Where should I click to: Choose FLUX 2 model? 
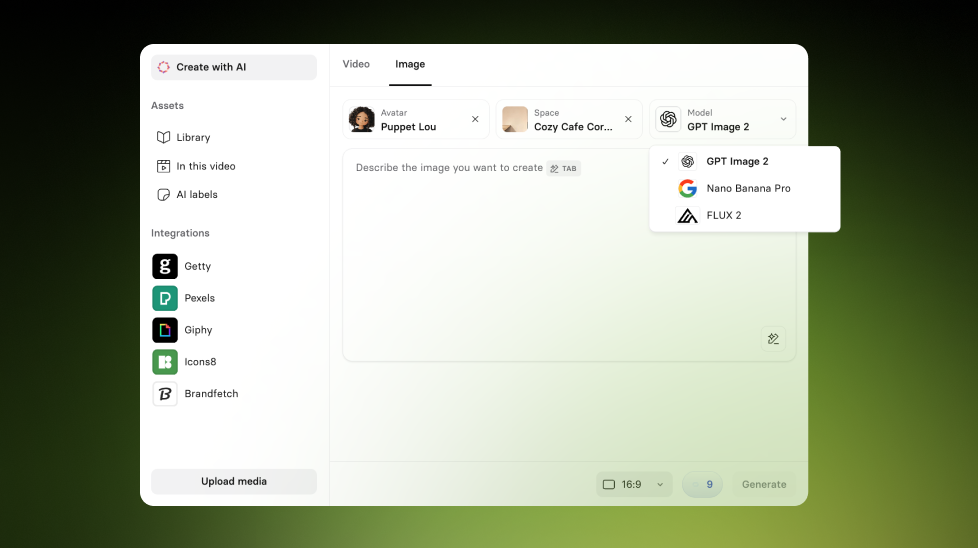745,216
